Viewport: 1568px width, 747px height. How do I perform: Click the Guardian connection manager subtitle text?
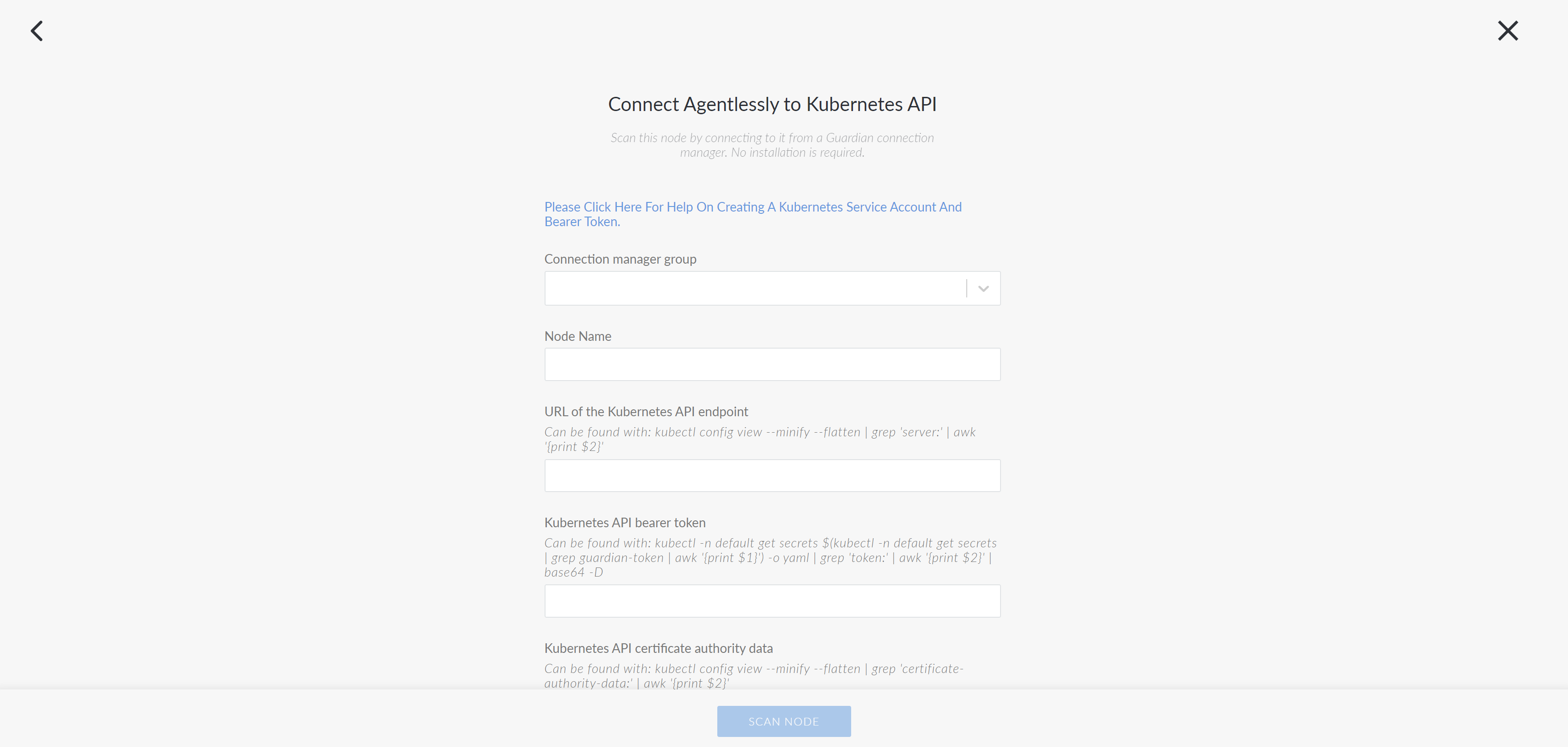[x=772, y=145]
